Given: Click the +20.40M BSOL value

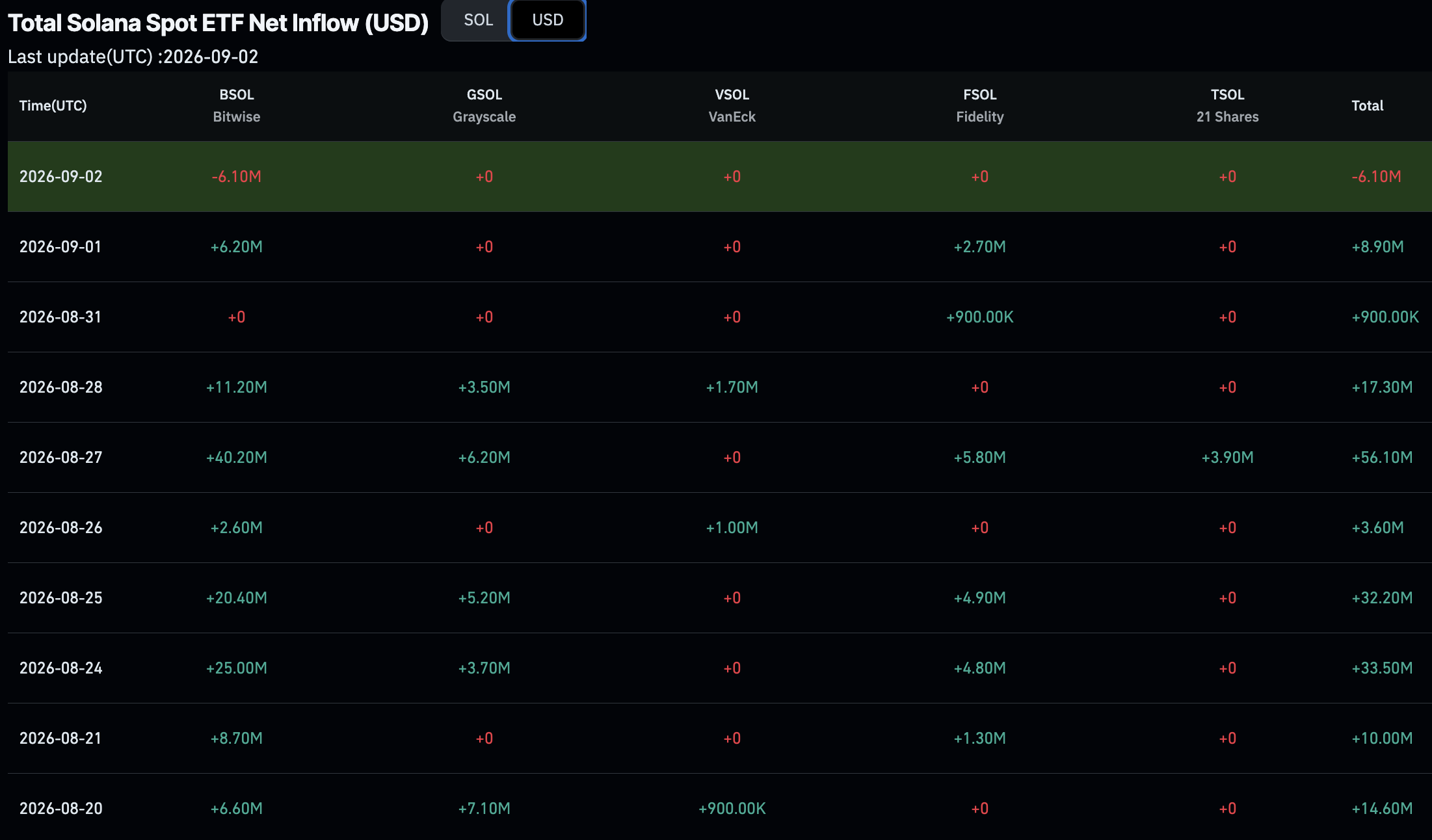Looking at the screenshot, I should click(237, 597).
